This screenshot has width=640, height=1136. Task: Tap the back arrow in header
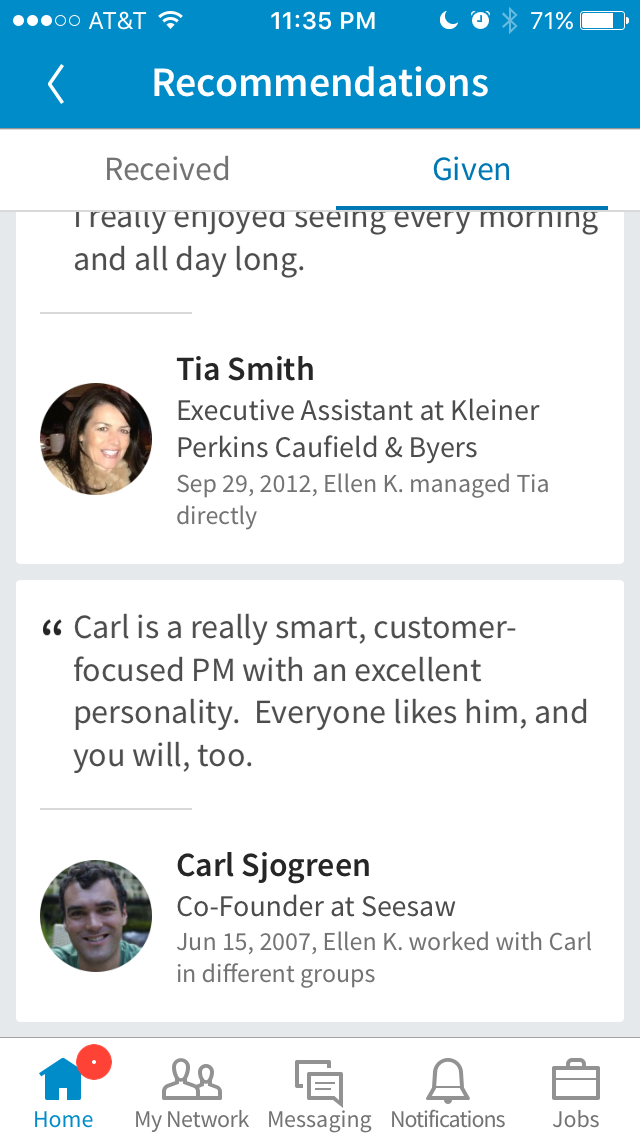click(x=56, y=84)
